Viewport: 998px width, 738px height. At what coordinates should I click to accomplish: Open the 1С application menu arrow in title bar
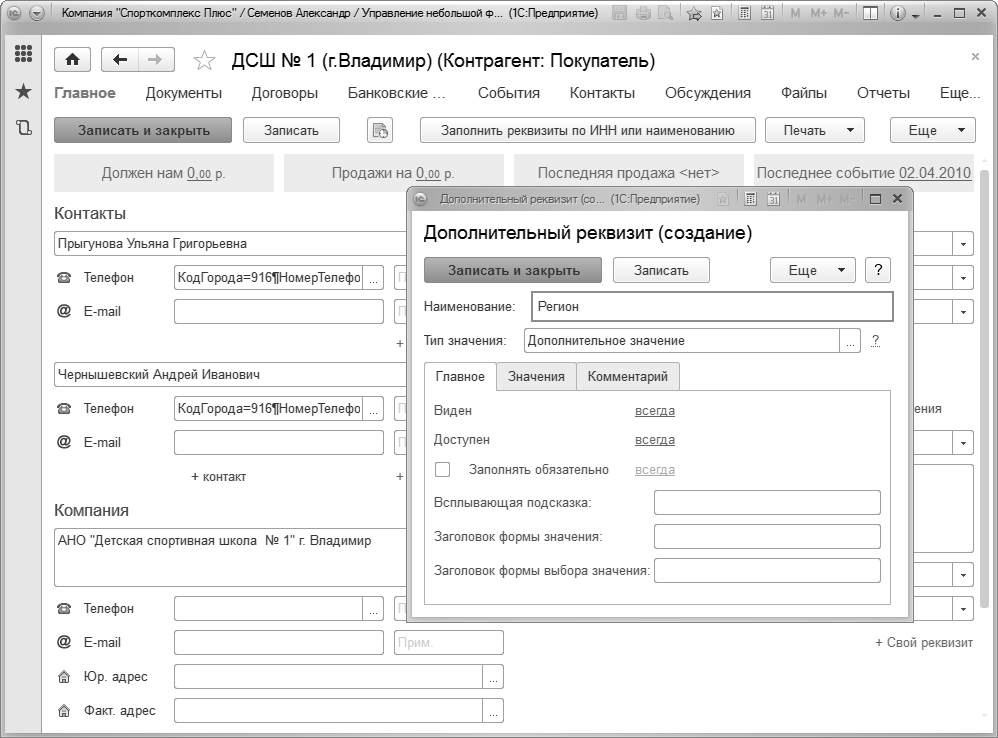[37, 13]
